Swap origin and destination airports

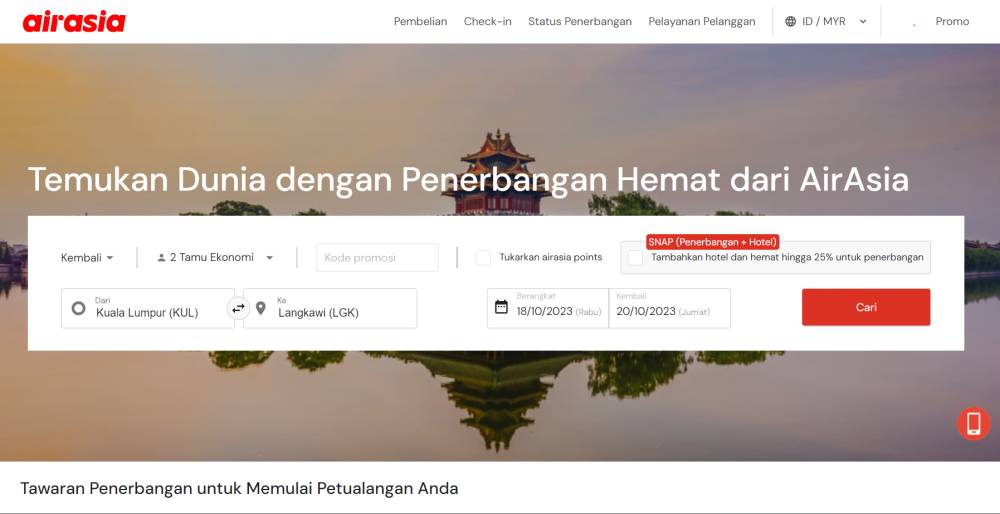click(238, 309)
